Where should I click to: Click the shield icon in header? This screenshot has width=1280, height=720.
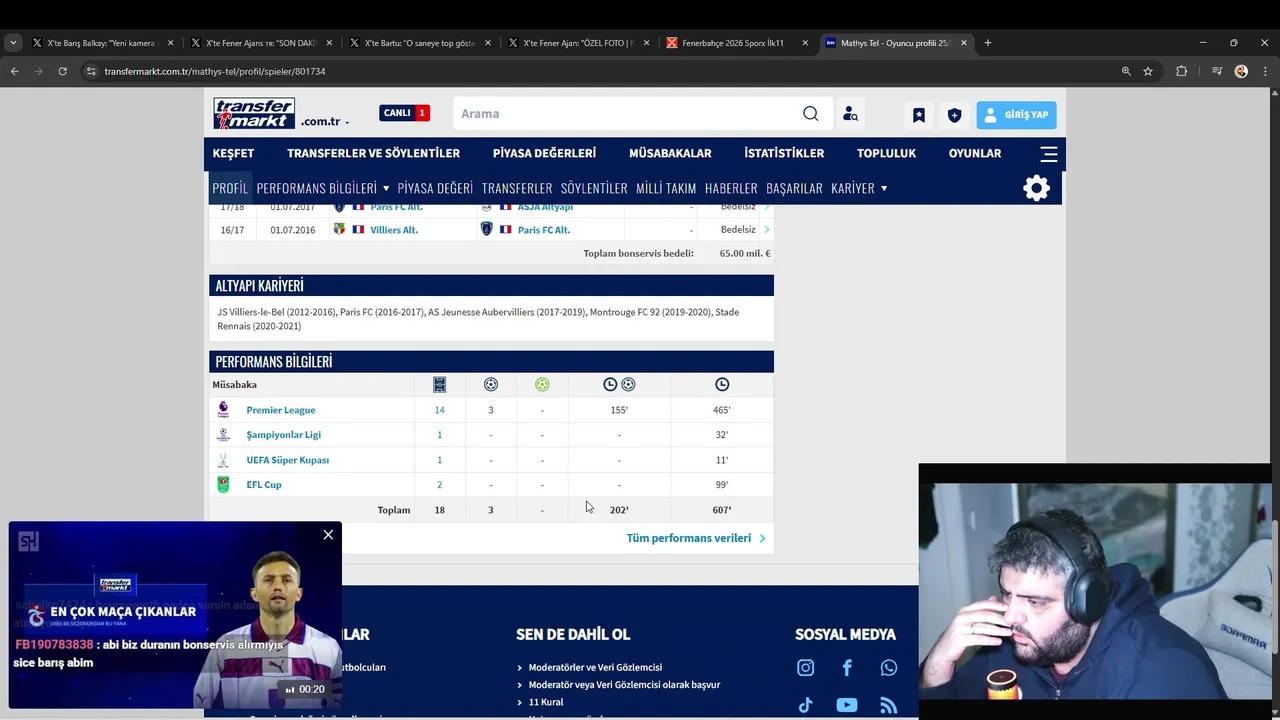954,115
